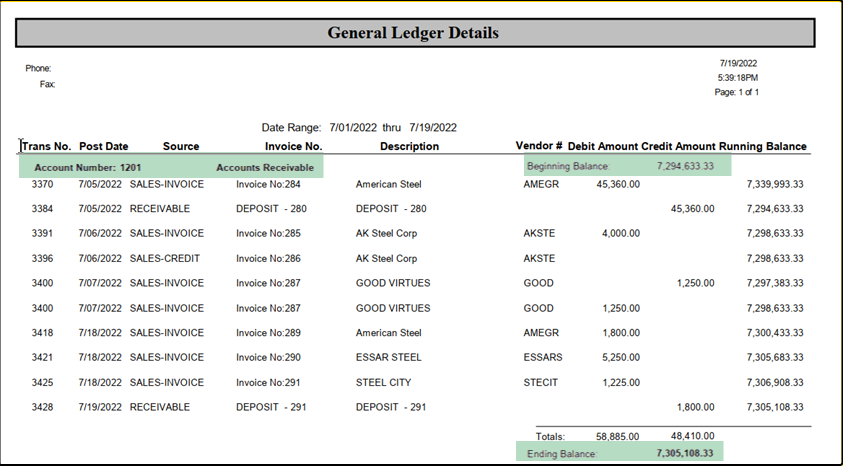Viewport: 843px width, 466px height.
Task: Select transaction number 3396
Action: coord(42,259)
